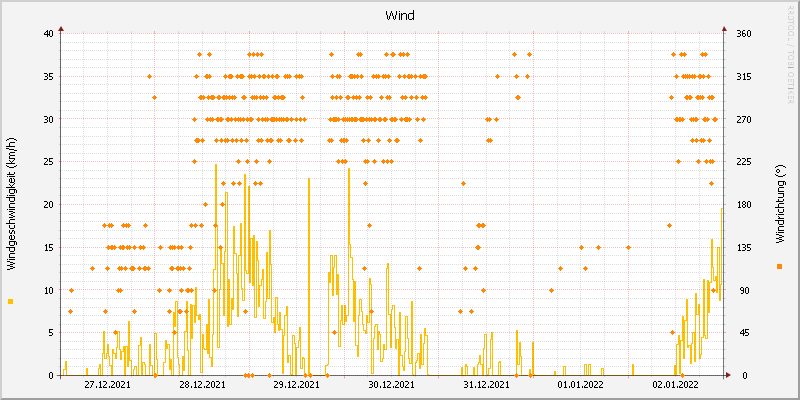Click left axis value 25
The width and height of the screenshot is (800, 400).
(48, 162)
